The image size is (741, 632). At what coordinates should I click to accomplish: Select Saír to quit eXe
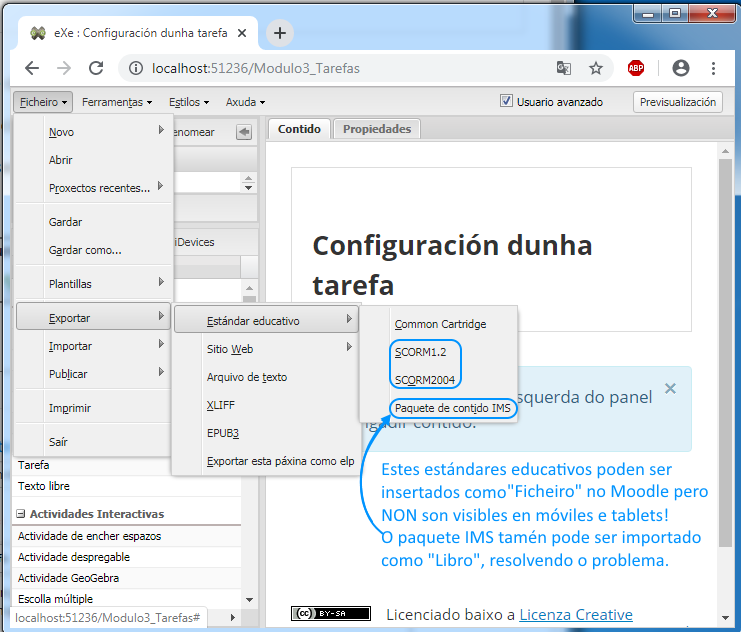click(x=93, y=442)
